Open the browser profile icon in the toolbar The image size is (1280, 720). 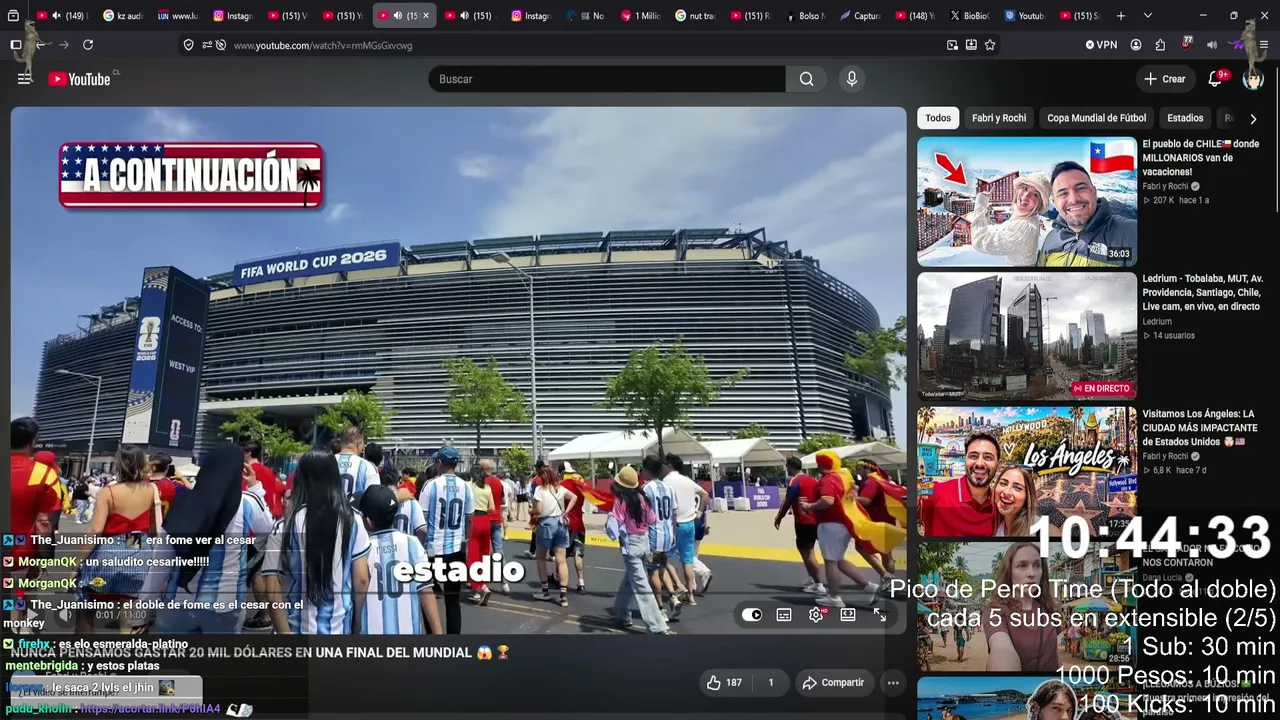tap(1136, 45)
